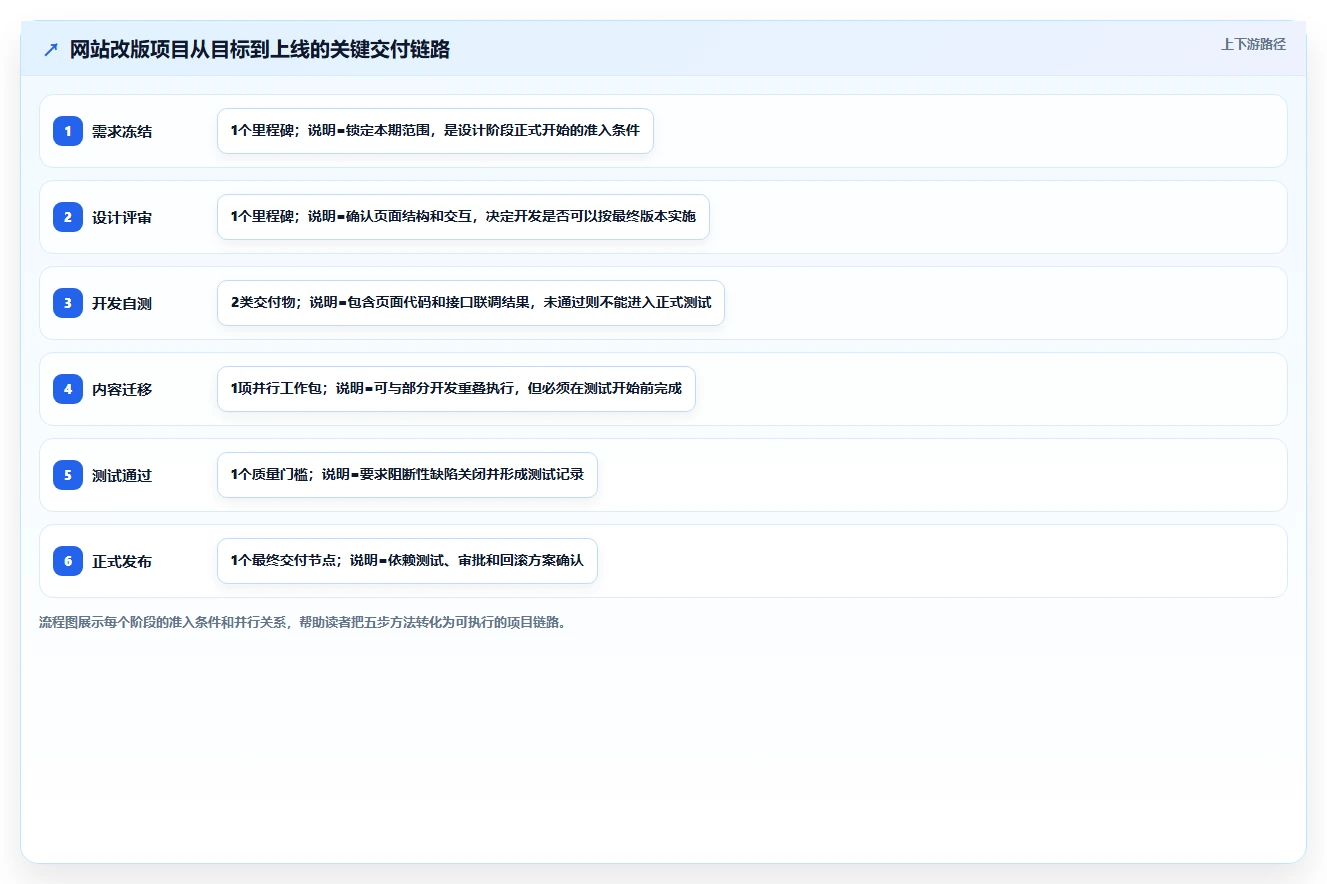Click the footer caption starting with 流程图展示
Screen dimensions: 1327x884
click(x=304, y=622)
